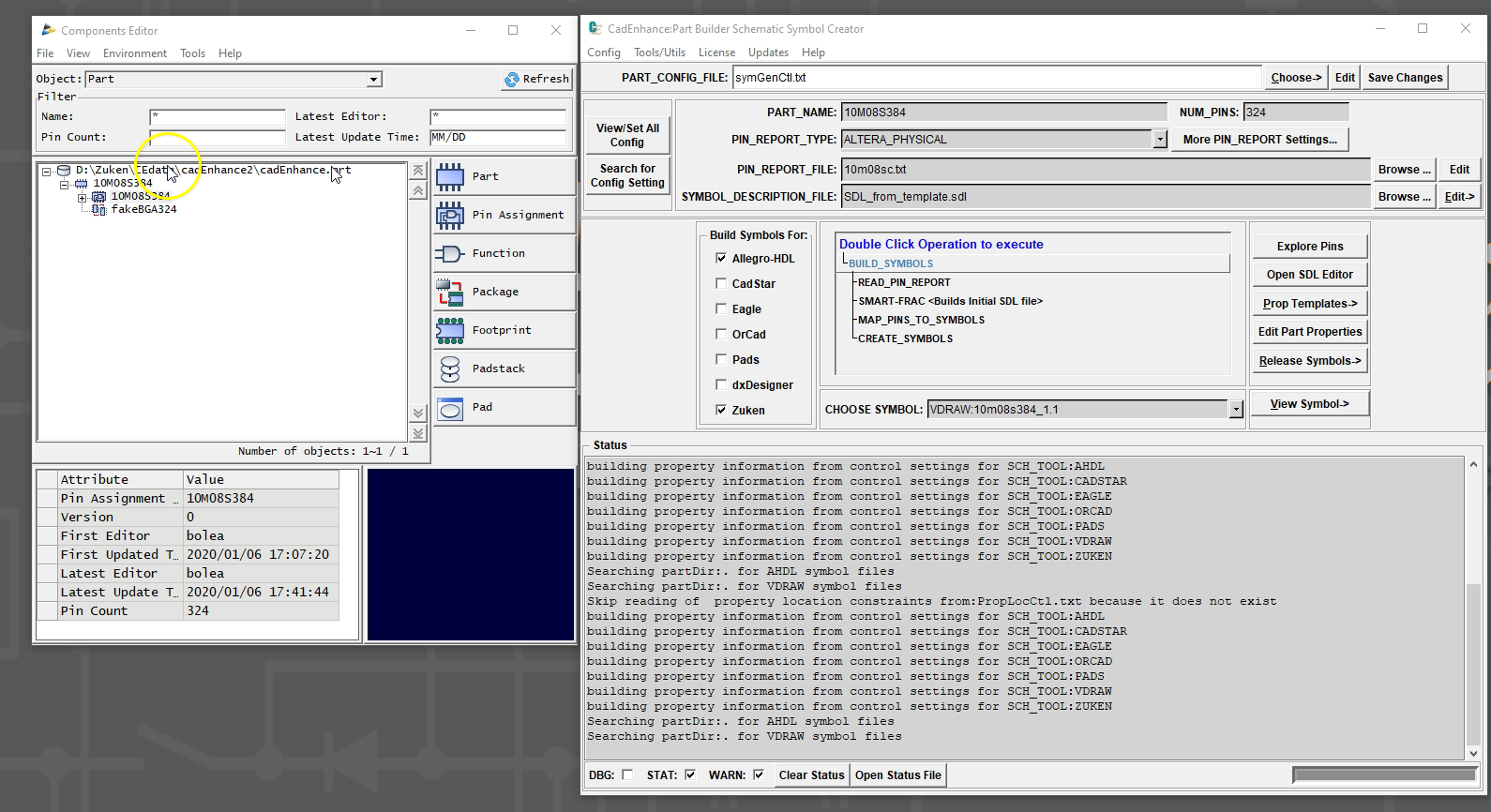Click View/Set All Config button
1491x812 pixels.
point(627,135)
